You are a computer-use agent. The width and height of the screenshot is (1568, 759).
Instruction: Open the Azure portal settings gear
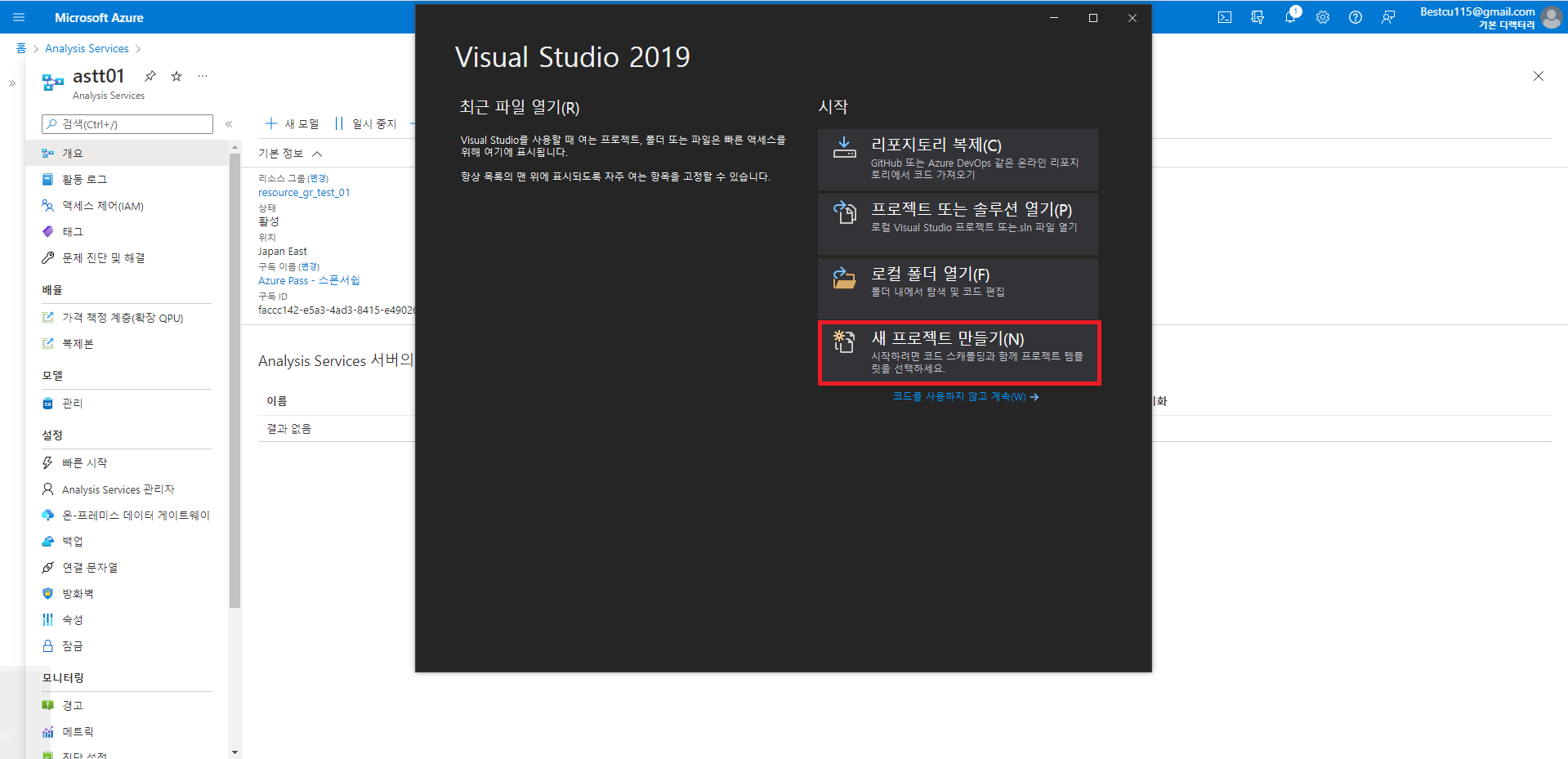(x=1323, y=17)
